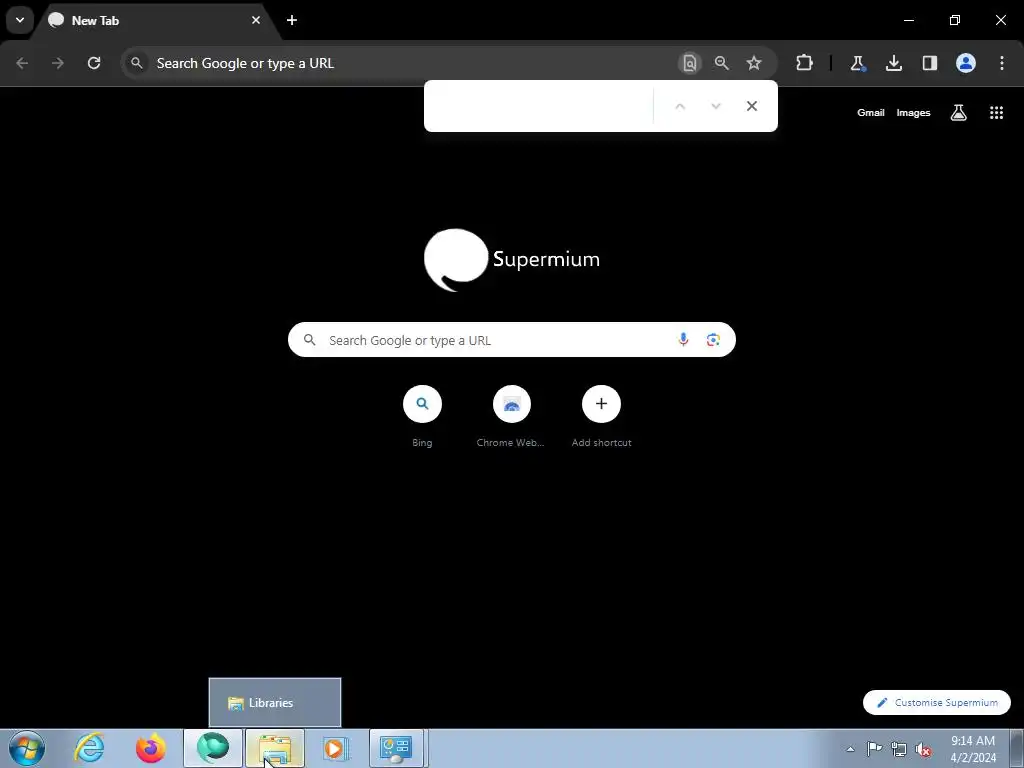The width and height of the screenshot is (1024, 768).
Task: Restore down the browser window
Action: click(x=955, y=20)
